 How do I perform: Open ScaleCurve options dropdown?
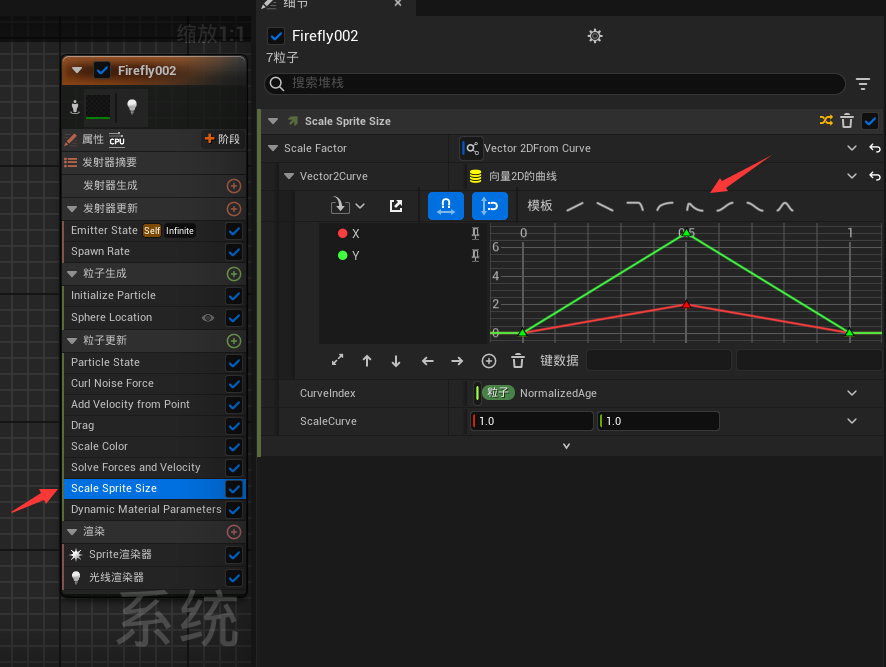tap(852, 421)
